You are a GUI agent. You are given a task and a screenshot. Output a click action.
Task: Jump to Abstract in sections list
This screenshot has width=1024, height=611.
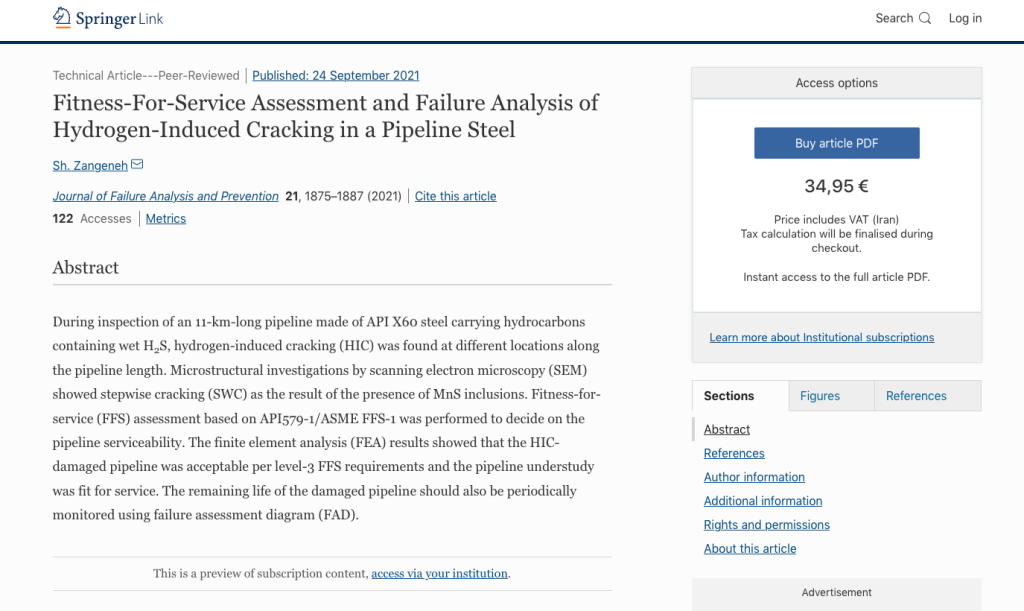[x=727, y=430]
